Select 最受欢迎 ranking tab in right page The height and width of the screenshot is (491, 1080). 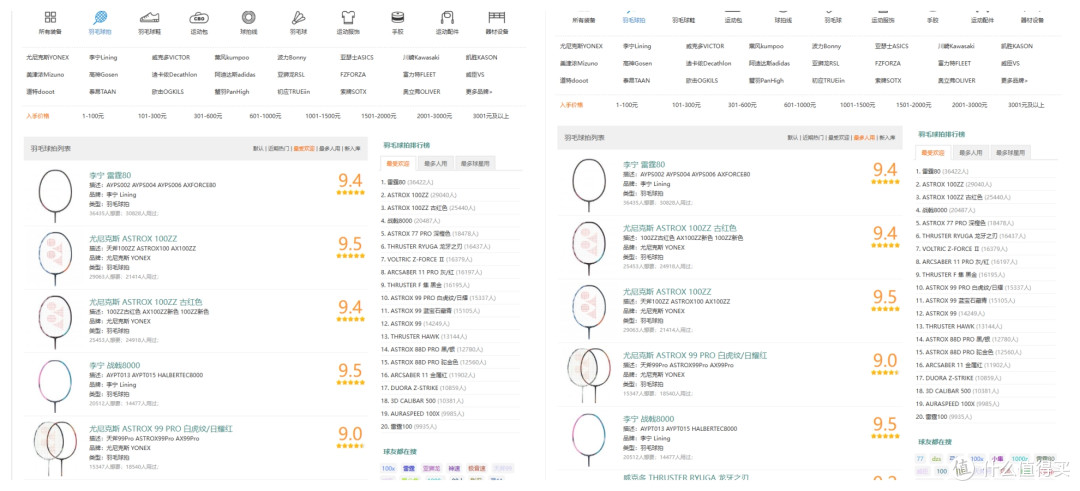point(933,152)
